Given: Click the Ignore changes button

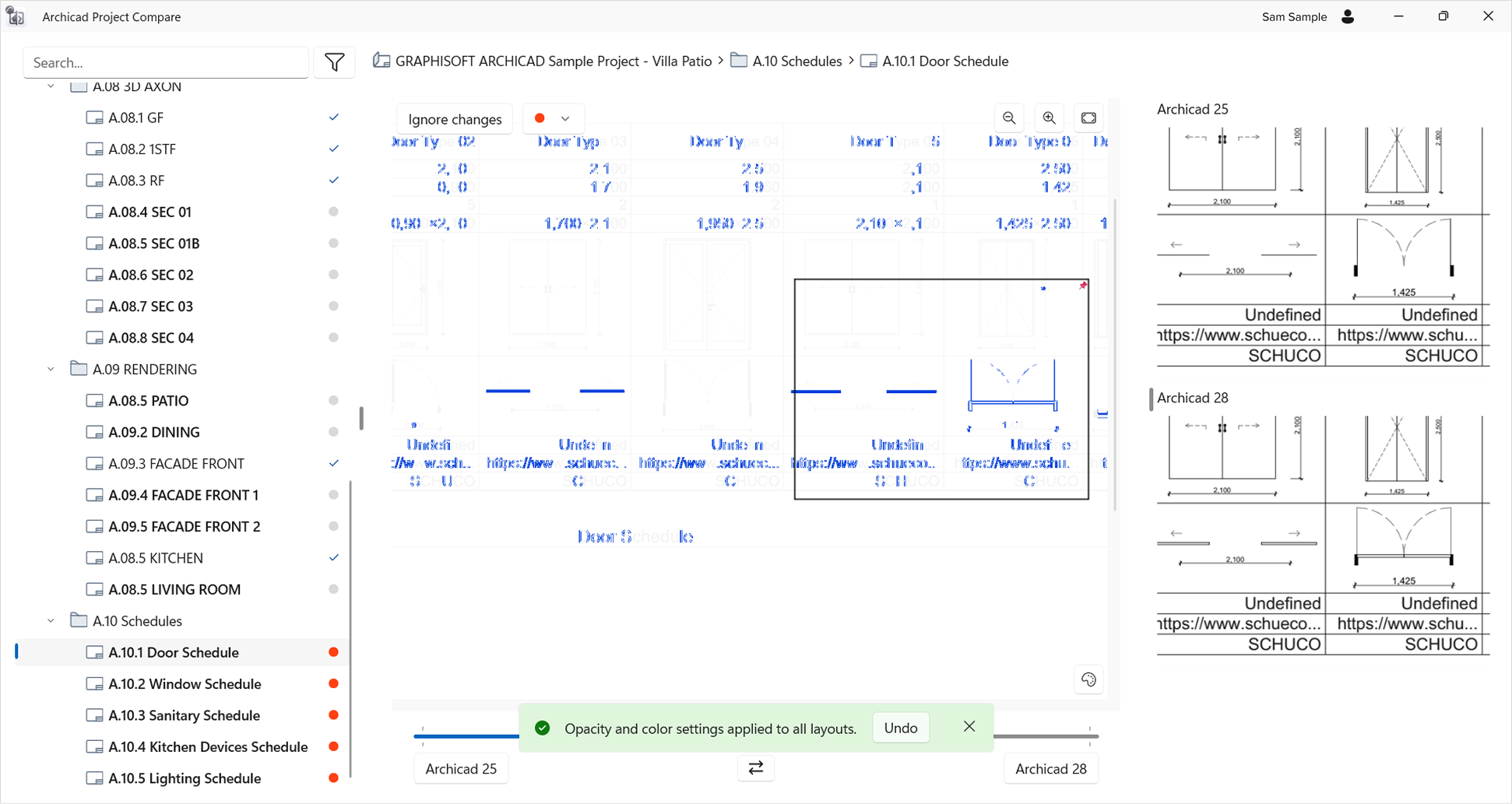Looking at the screenshot, I should [455, 119].
